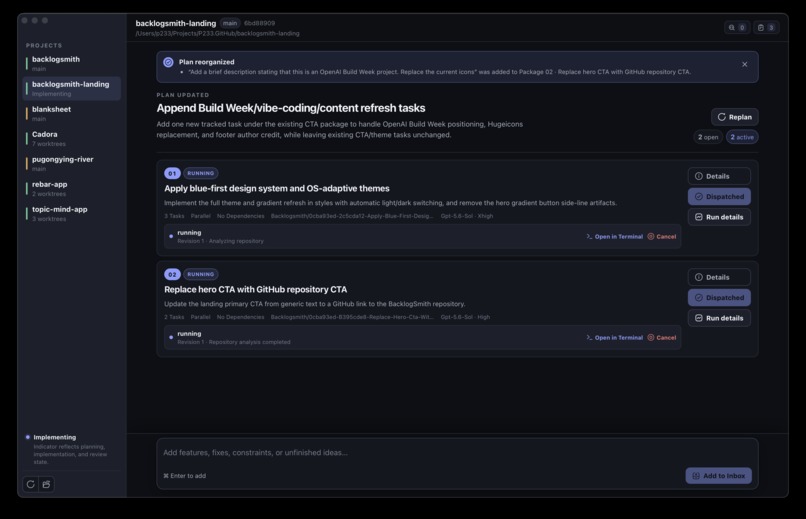Image resolution: width=806 pixels, height=519 pixels.
Task: Click the Implementing status indicator
Action: pos(54,437)
